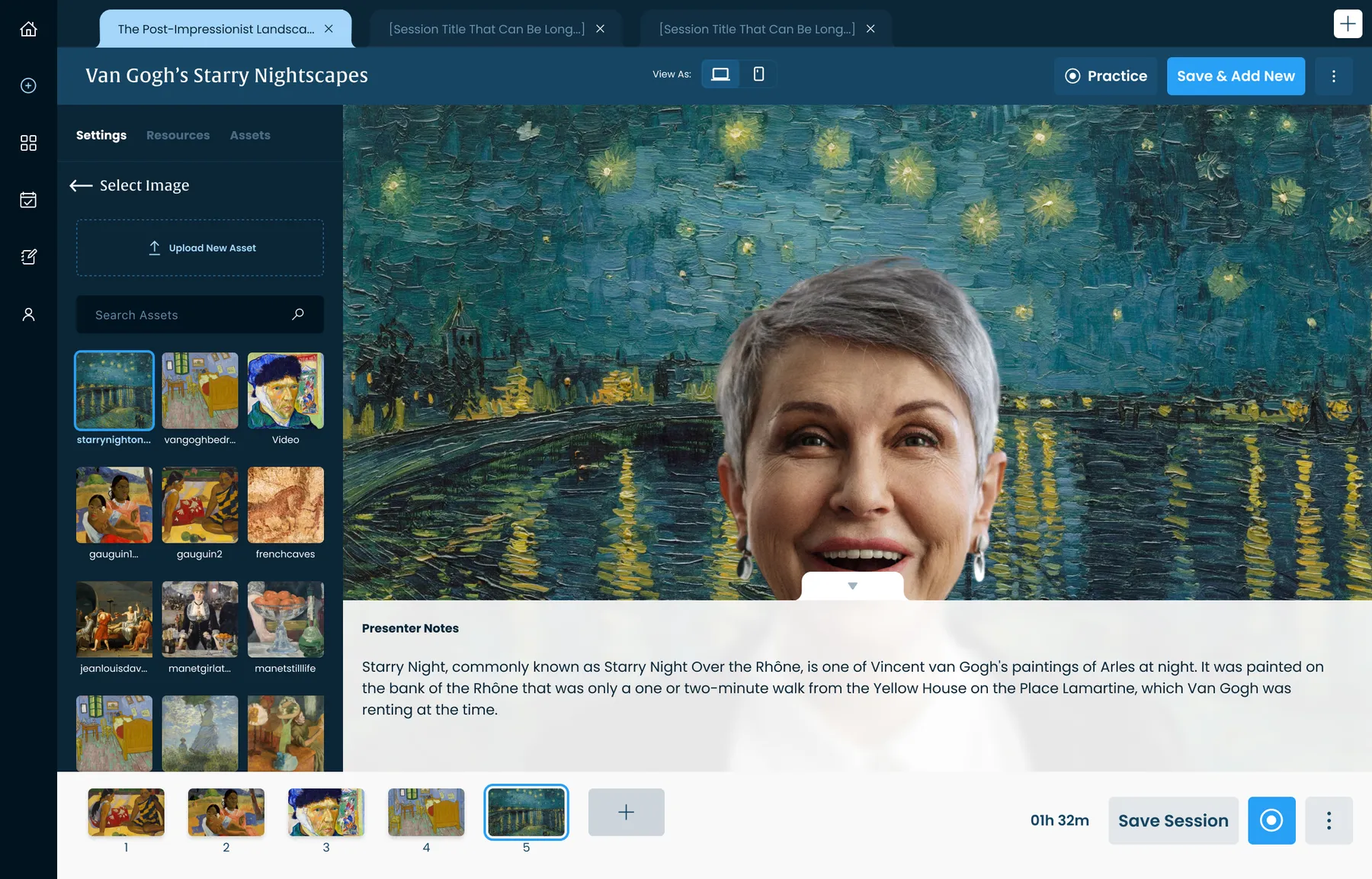Image resolution: width=1372 pixels, height=879 pixels.
Task: Open slide 1 in the bottom filmstrip
Action: [127, 812]
